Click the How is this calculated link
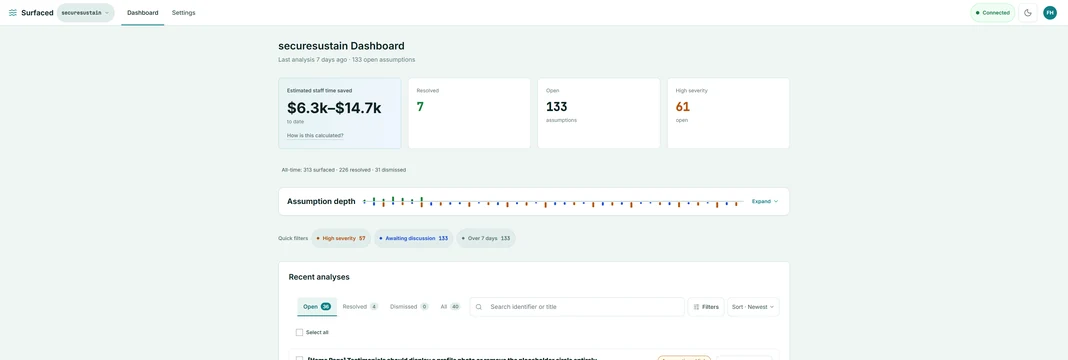The image size is (1068, 360). [x=315, y=135]
